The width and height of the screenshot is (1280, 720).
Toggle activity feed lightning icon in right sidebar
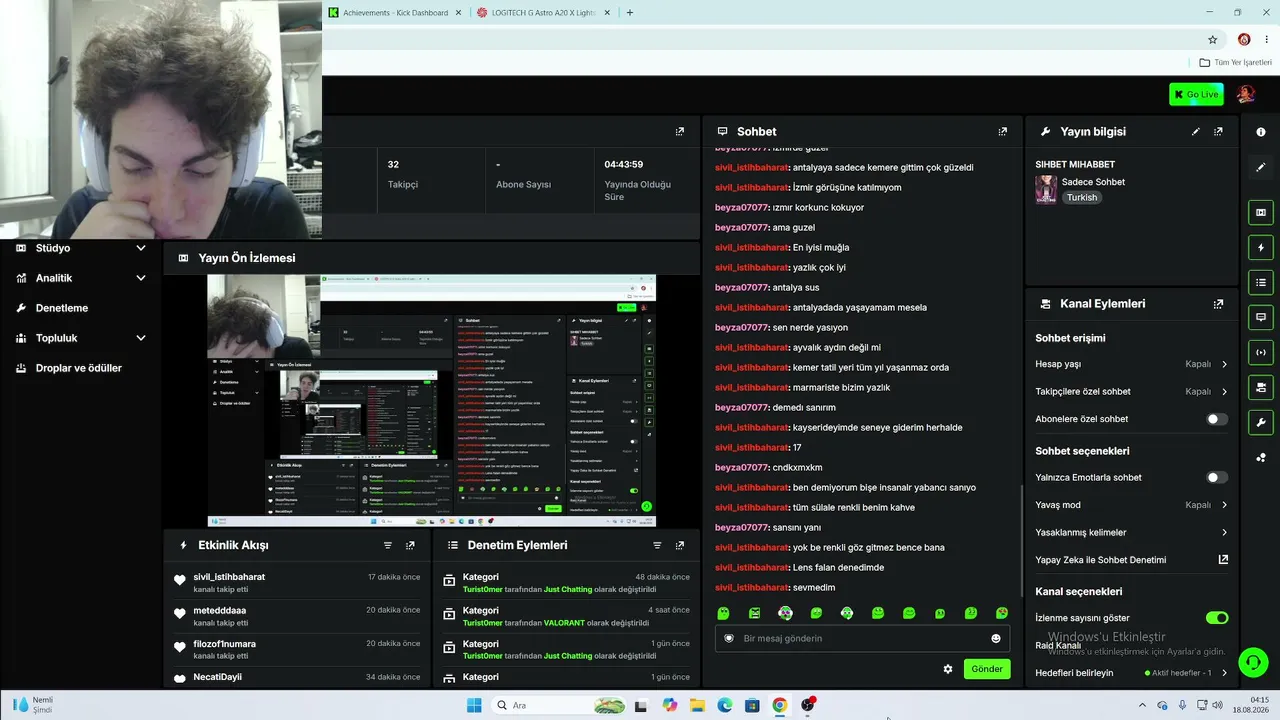pos(1261,247)
